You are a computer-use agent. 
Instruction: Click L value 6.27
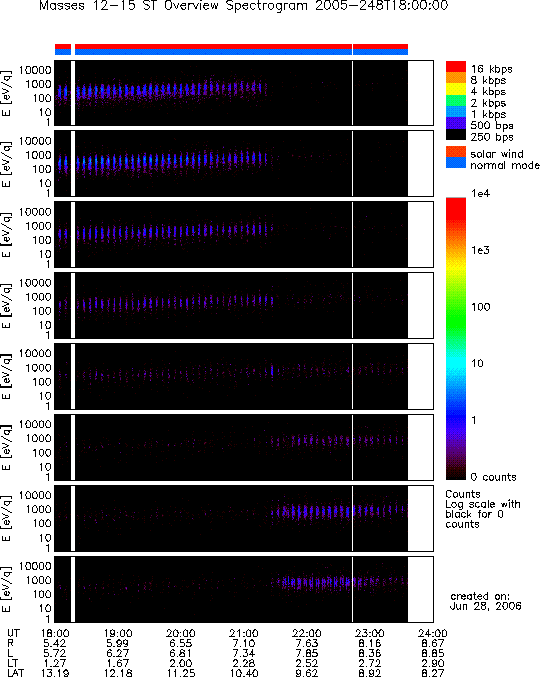[117, 653]
